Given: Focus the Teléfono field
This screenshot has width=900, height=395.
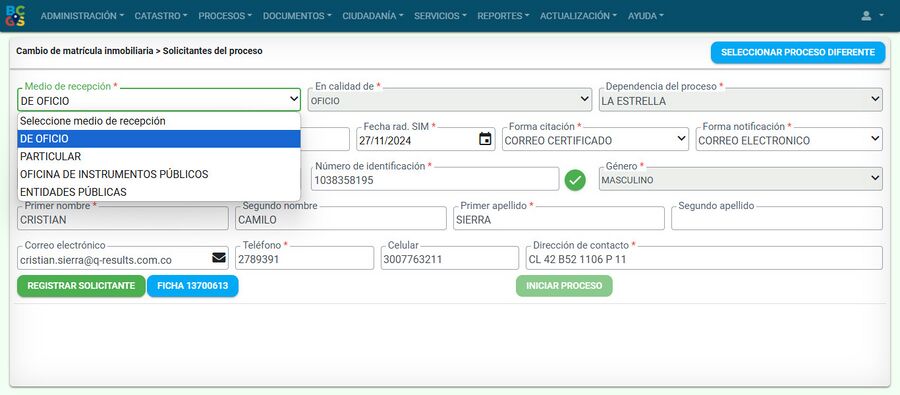Looking at the screenshot, I should click(x=304, y=258).
